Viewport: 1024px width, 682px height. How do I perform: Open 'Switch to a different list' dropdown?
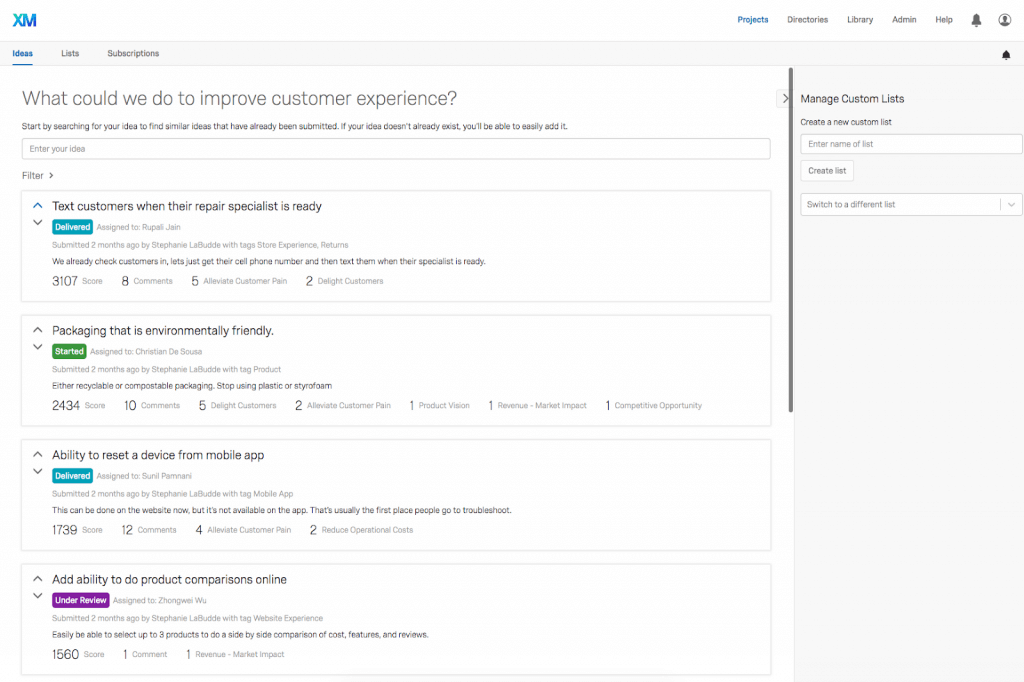911,204
